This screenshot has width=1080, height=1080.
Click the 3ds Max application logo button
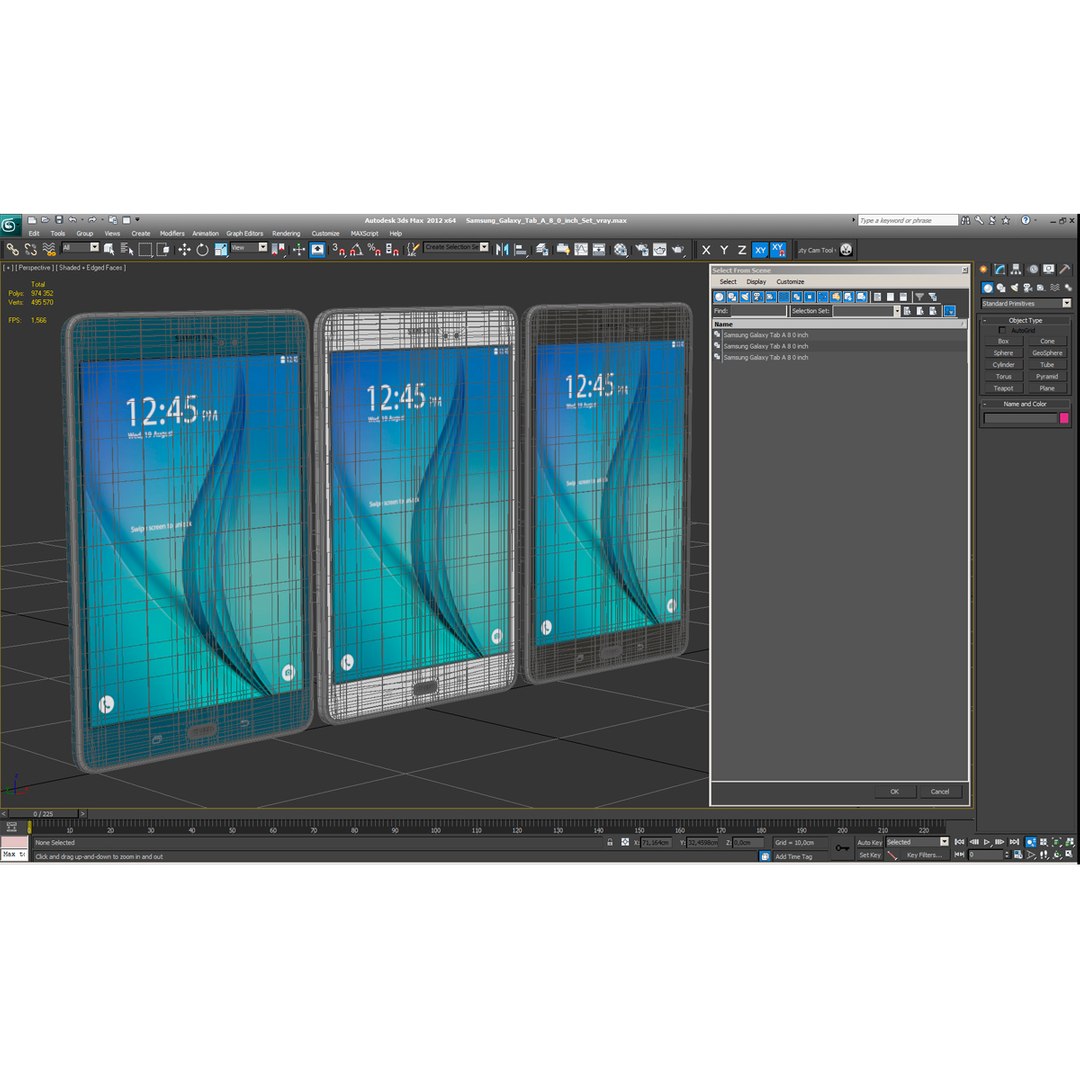(9, 225)
